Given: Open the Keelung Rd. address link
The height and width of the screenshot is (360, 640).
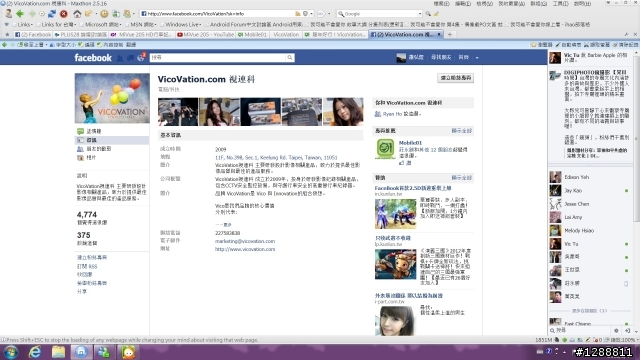Looking at the screenshot, I should pyautogui.click(x=276, y=157).
